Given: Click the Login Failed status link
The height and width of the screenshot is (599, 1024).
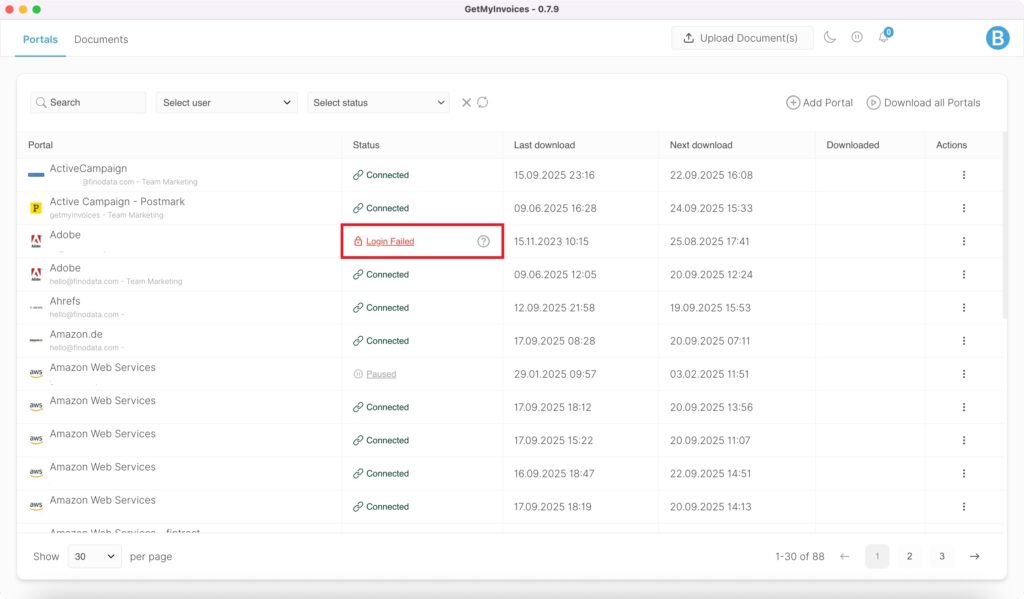Looking at the screenshot, I should pos(390,242).
